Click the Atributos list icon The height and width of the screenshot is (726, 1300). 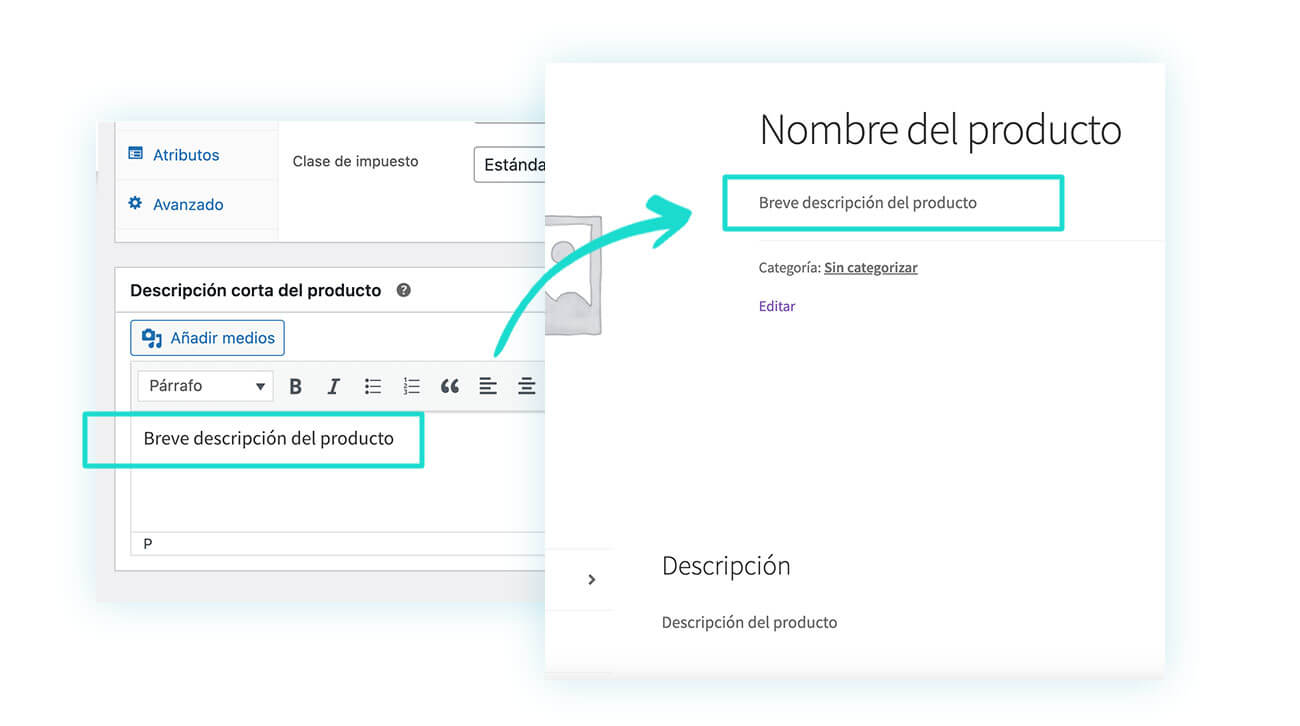tap(135, 154)
